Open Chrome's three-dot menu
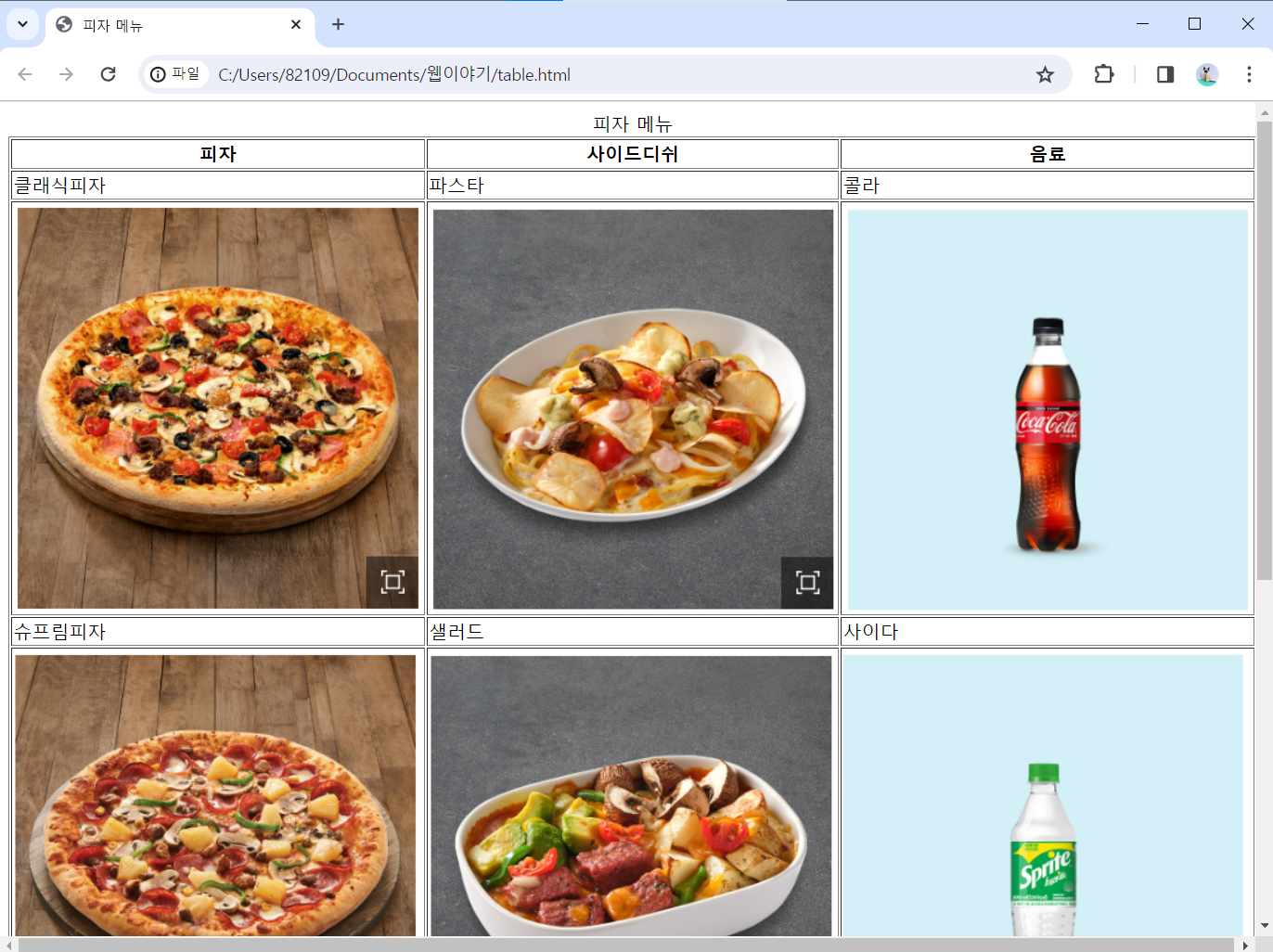The image size is (1273, 952). pos(1249,74)
